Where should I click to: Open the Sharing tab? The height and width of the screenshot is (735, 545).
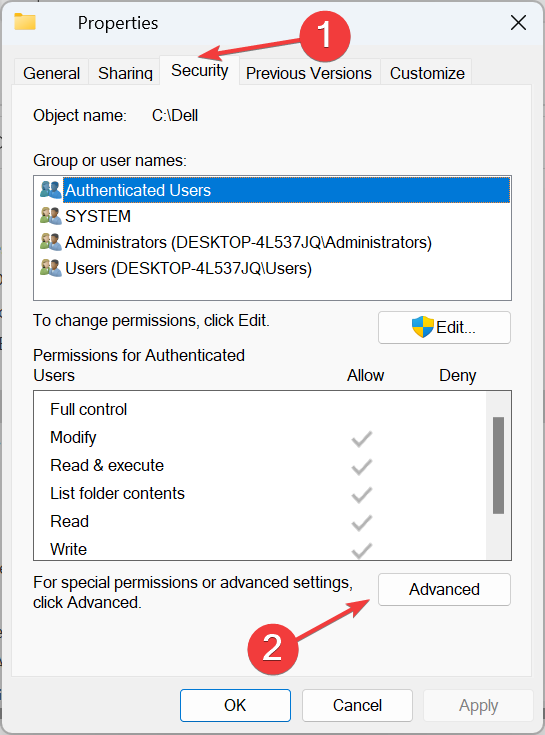125,73
